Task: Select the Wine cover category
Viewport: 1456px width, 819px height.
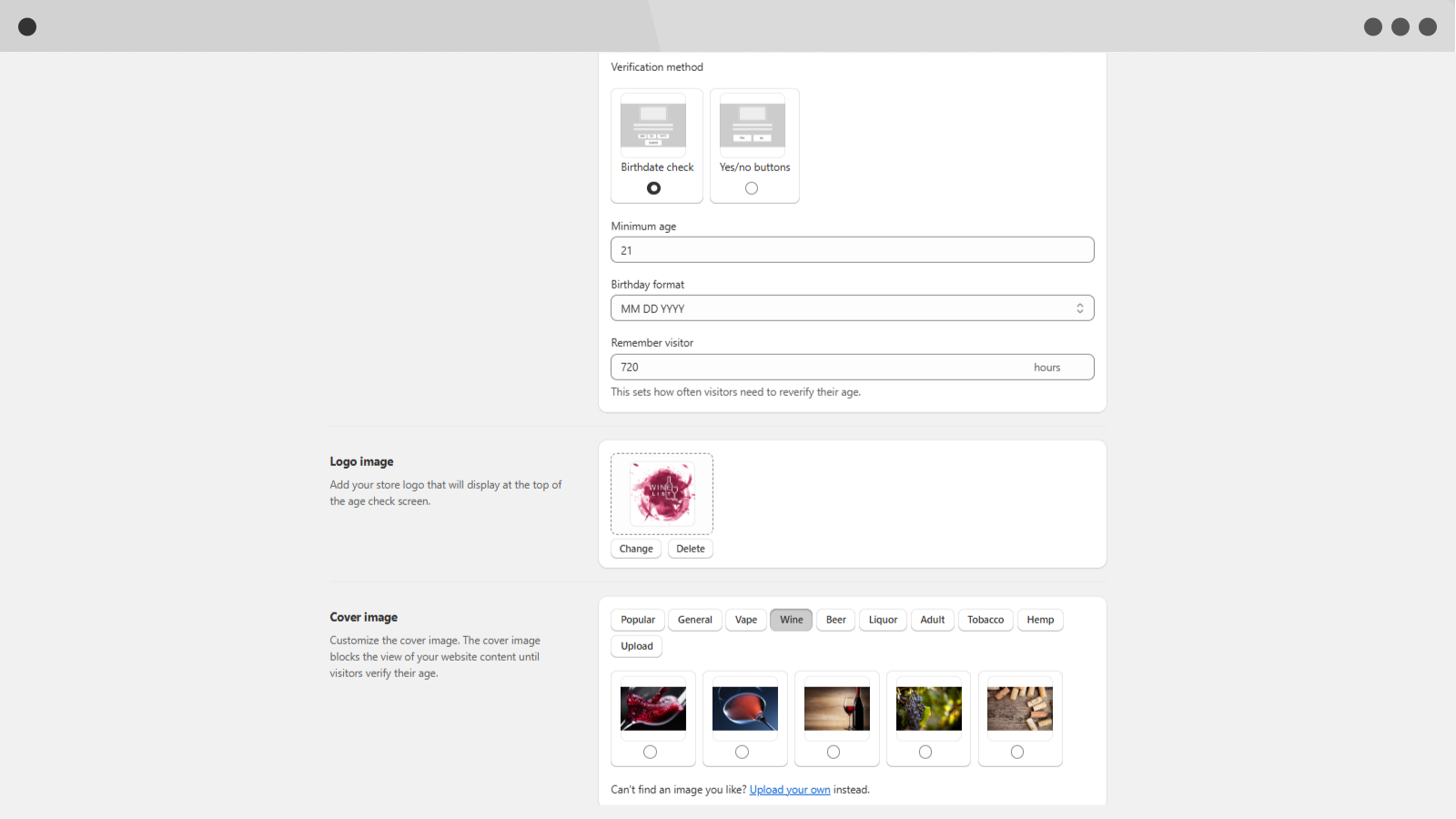Action: (792, 620)
